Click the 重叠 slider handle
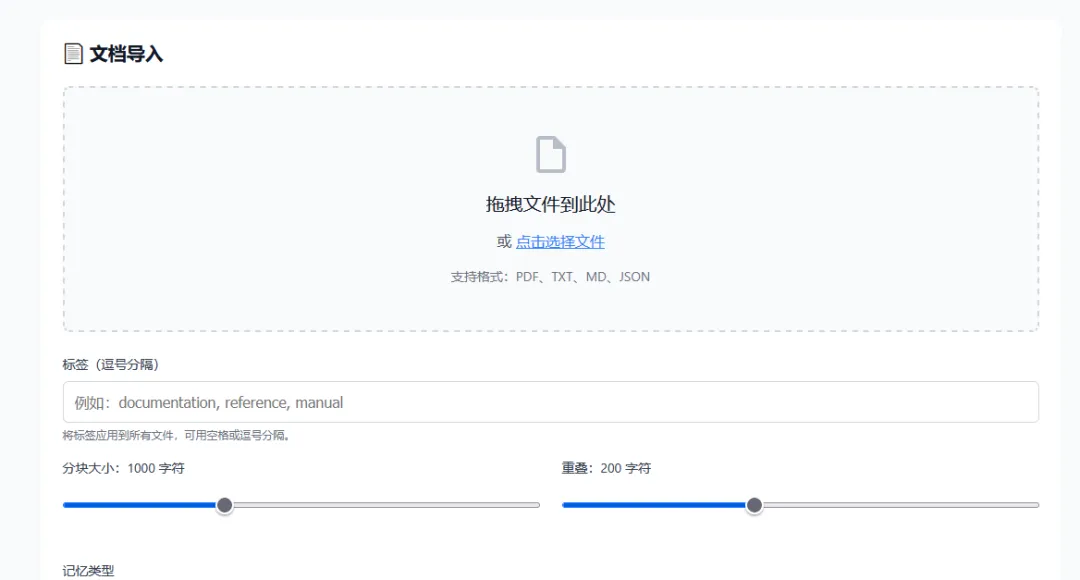The height and width of the screenshot is (580, 1080). pyautogui.click(x=754, y=506)
